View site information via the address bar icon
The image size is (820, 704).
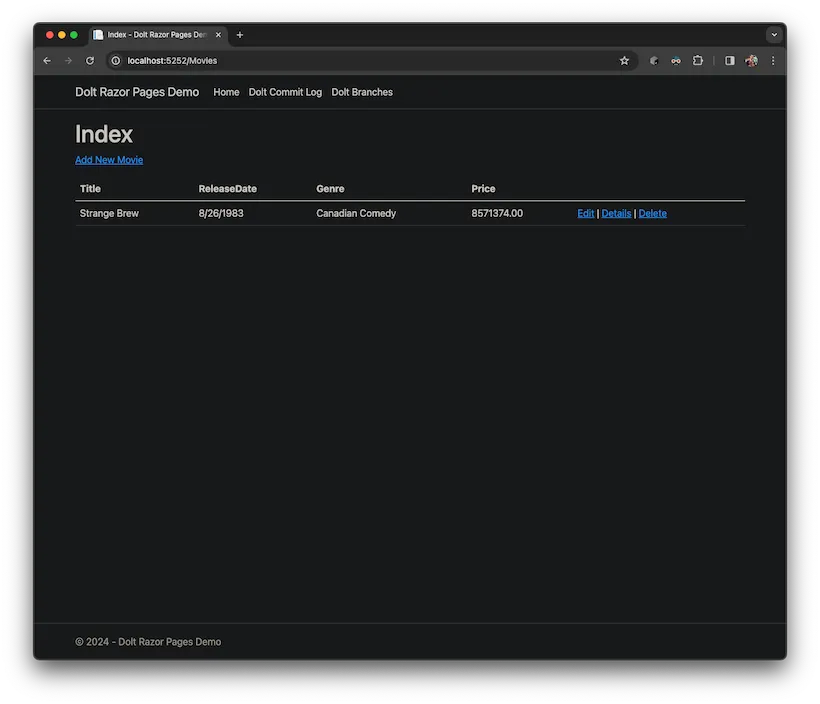click(114, 60)
